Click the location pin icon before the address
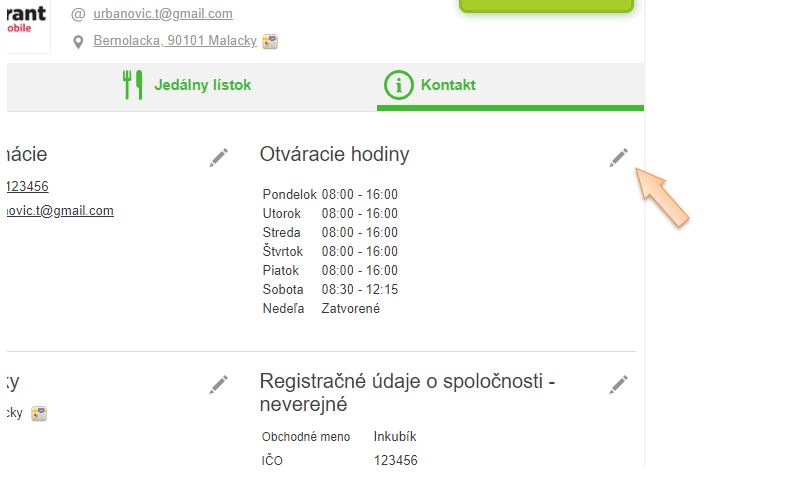This screenshot has width=785, height=488. [79, 41]
